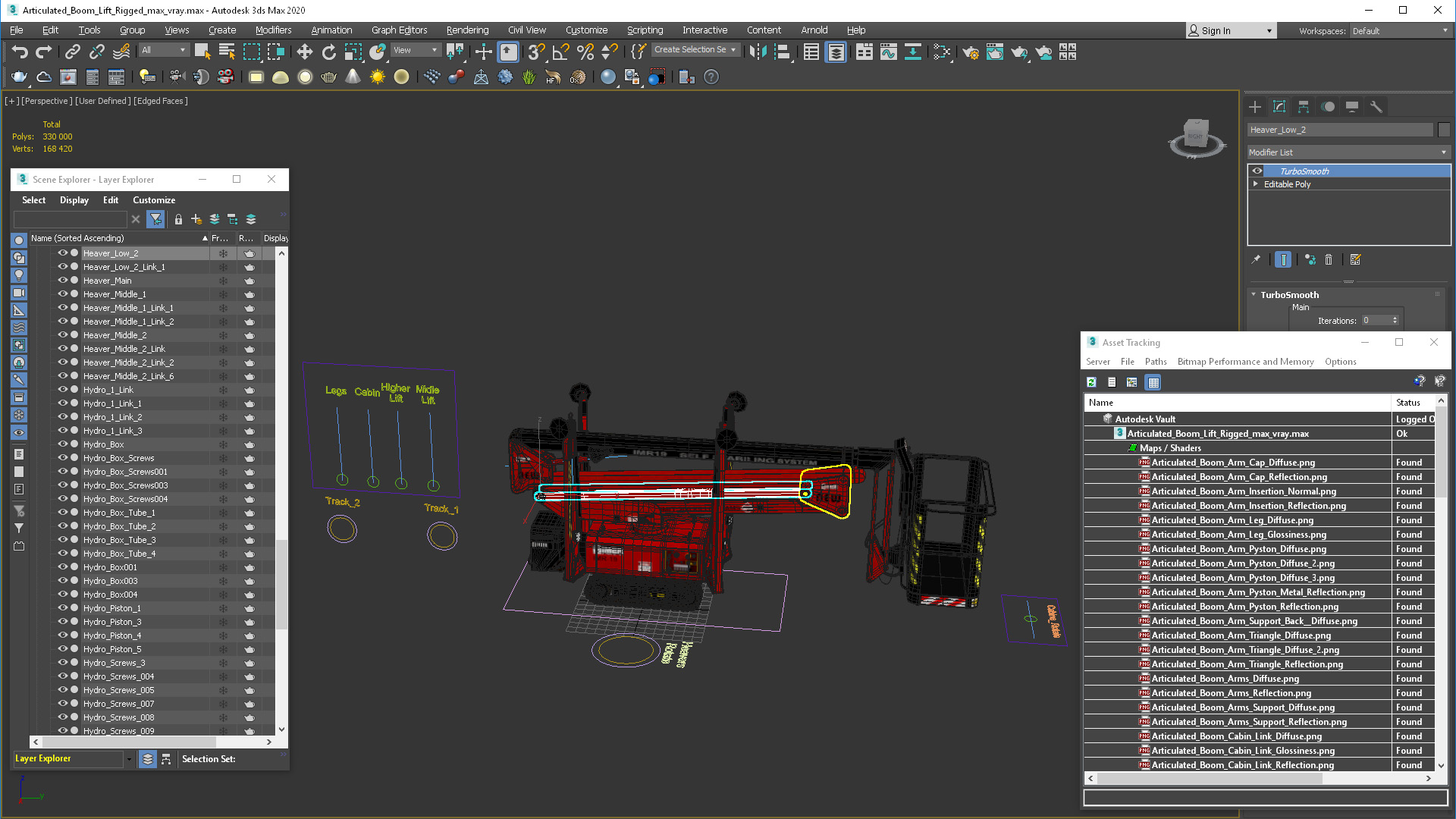Viewport: 1456px width, 819px height.
Task: Click the lock icon in Scene Explorer toolbar
Action: click(x=178, y=219)
